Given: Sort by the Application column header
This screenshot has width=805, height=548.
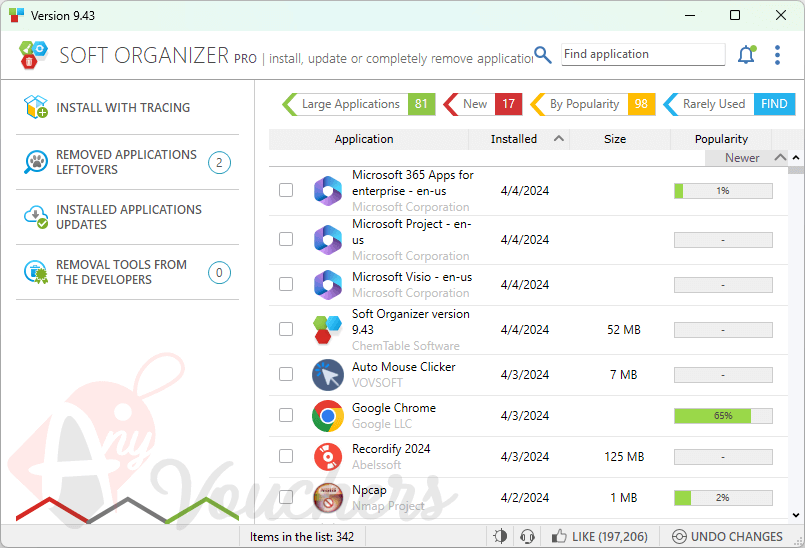Looking at the screenshot, I should coord(363,139).
